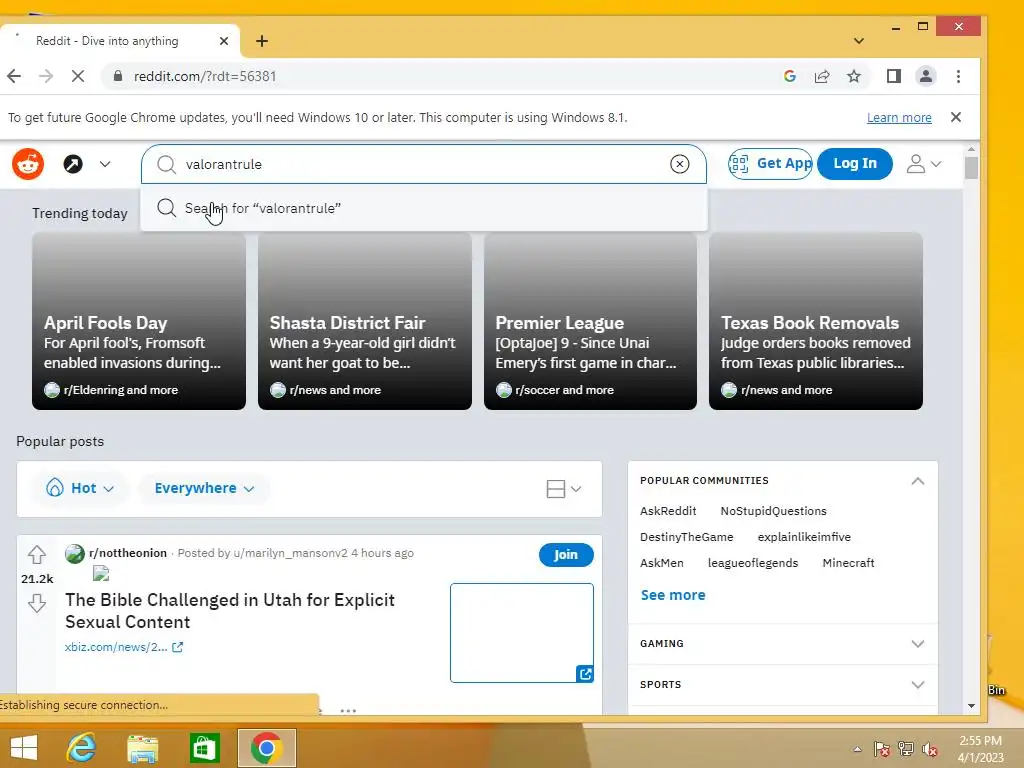Open the Premier League trending card
Screen dimensions: 1024x768
[x=590, y=321]
